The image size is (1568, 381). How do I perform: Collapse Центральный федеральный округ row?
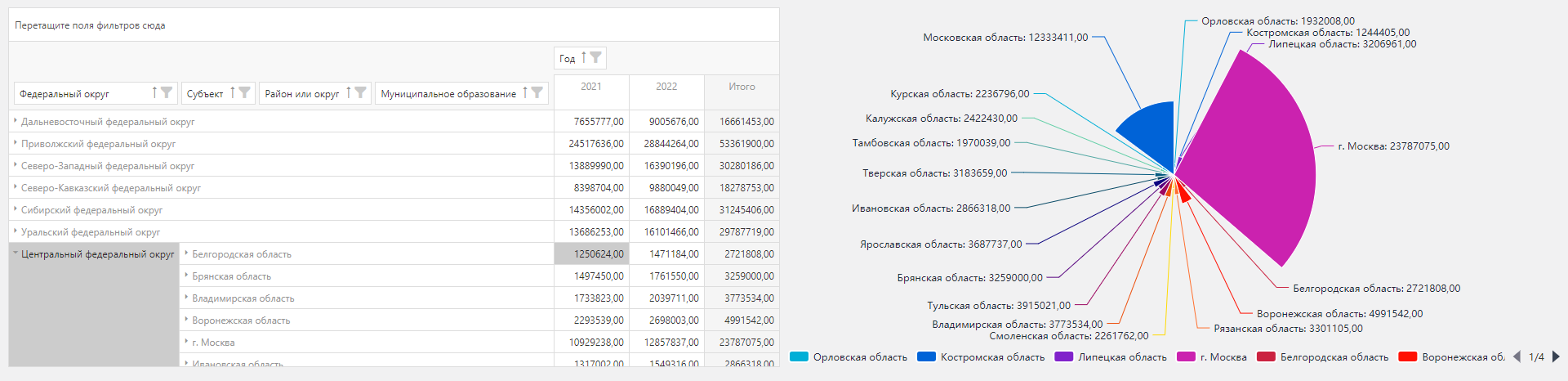point(16,253)
